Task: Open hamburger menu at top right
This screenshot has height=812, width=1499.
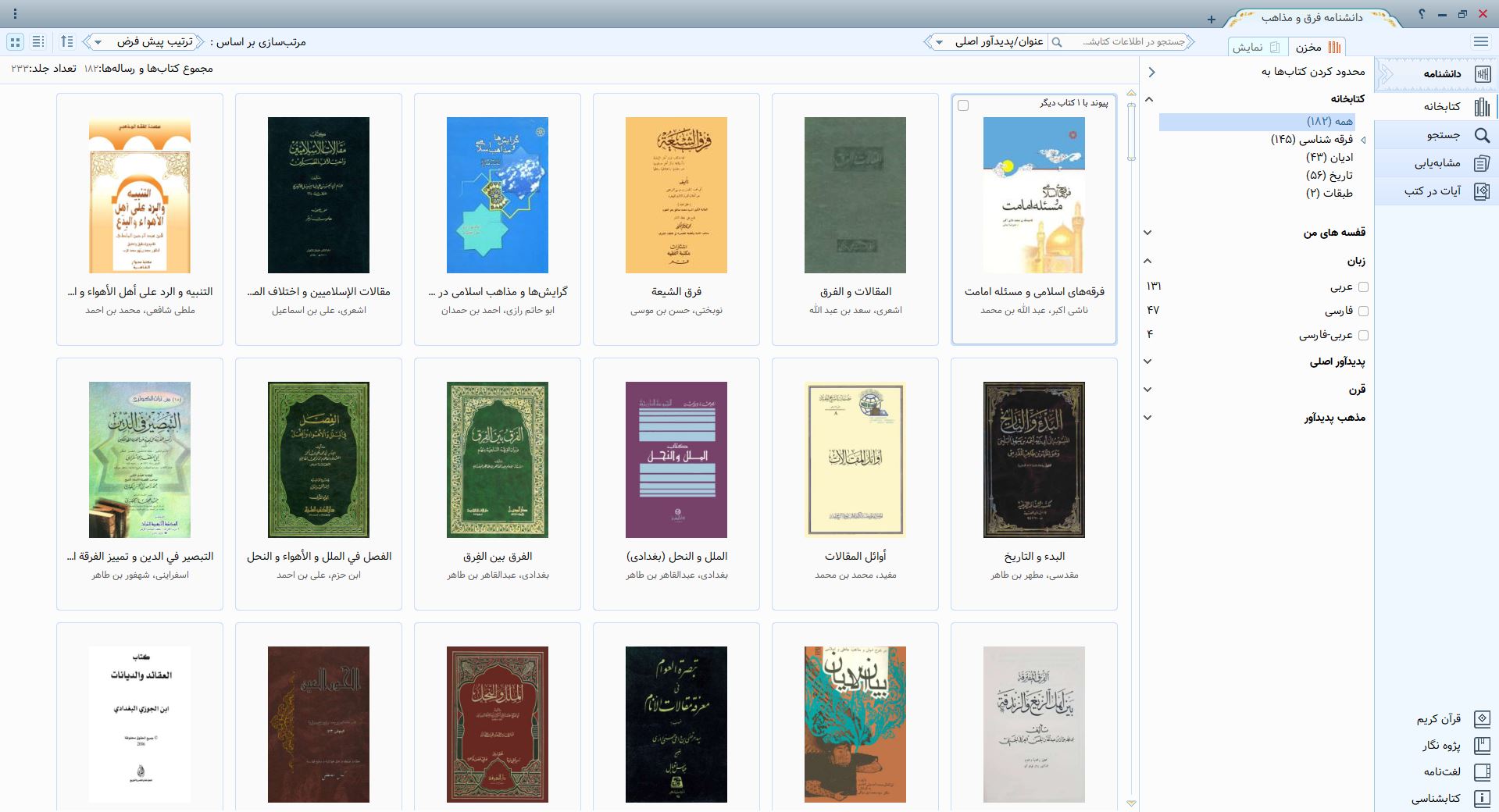Action: pos(1480,41)
